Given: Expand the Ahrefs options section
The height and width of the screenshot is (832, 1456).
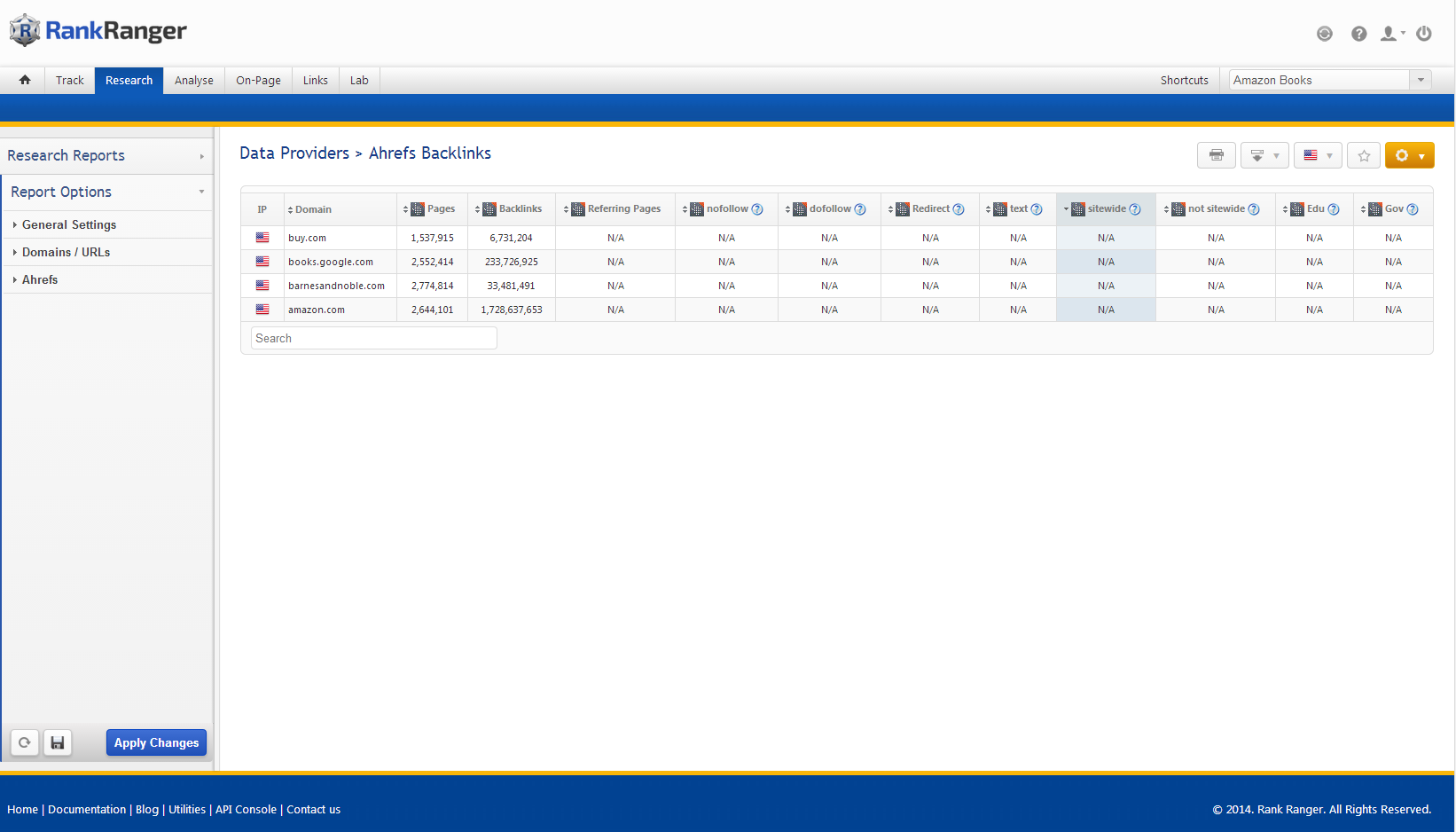Looking at the screenshot, I should (40, 279).
